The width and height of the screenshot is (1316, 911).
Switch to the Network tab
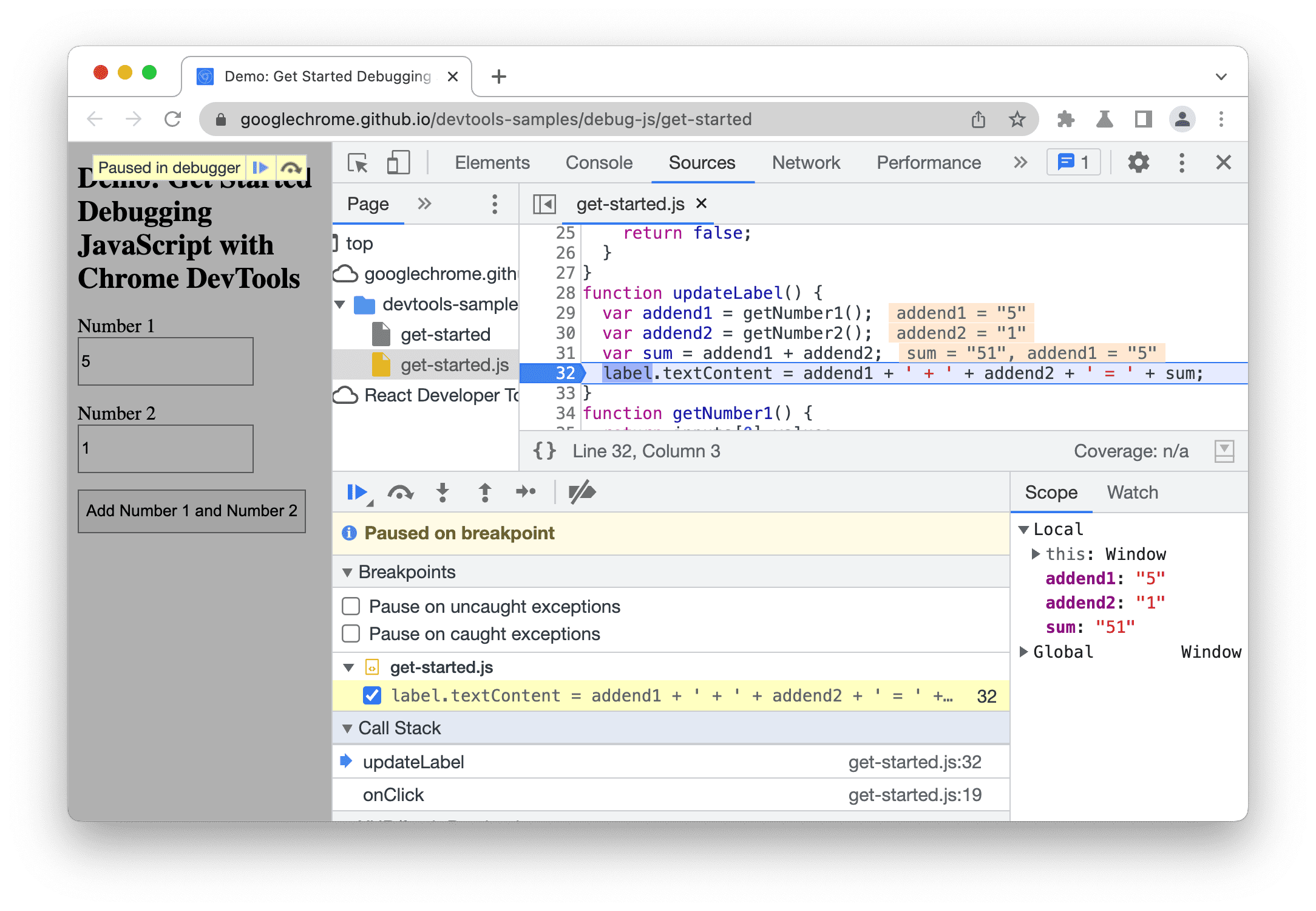coord(807,162)
